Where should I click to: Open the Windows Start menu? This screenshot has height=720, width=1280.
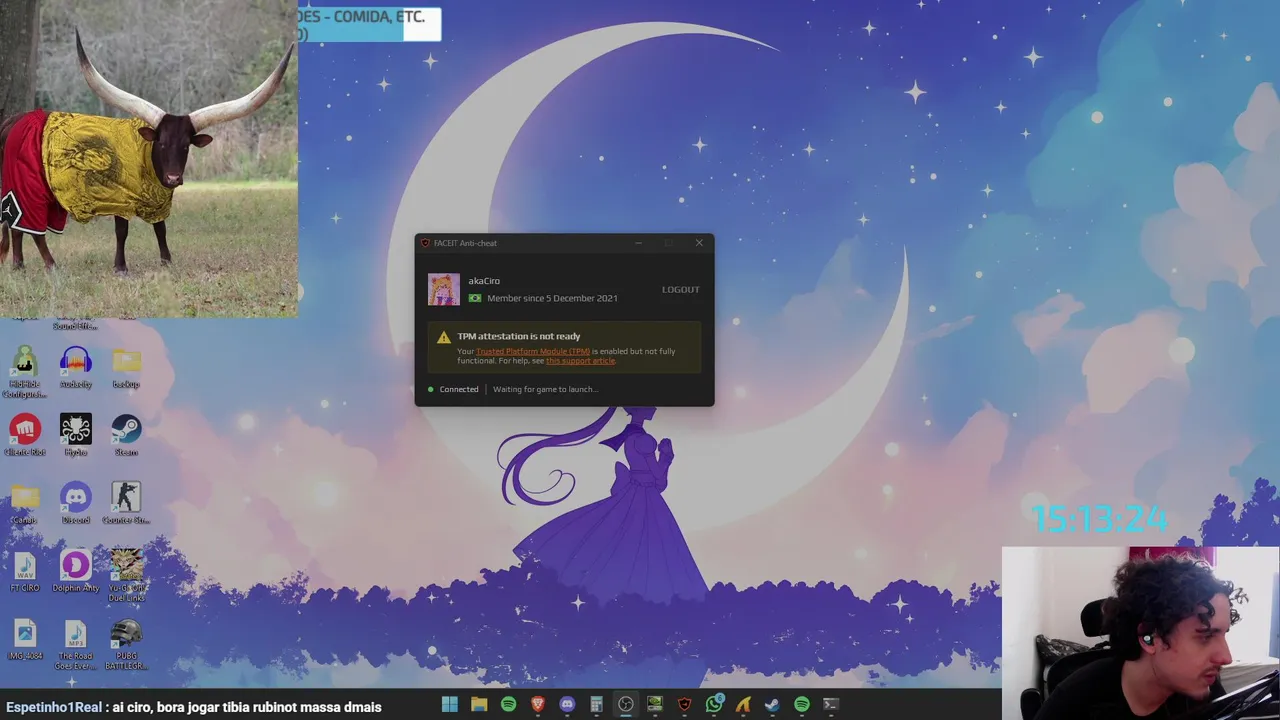click(450, 705)
